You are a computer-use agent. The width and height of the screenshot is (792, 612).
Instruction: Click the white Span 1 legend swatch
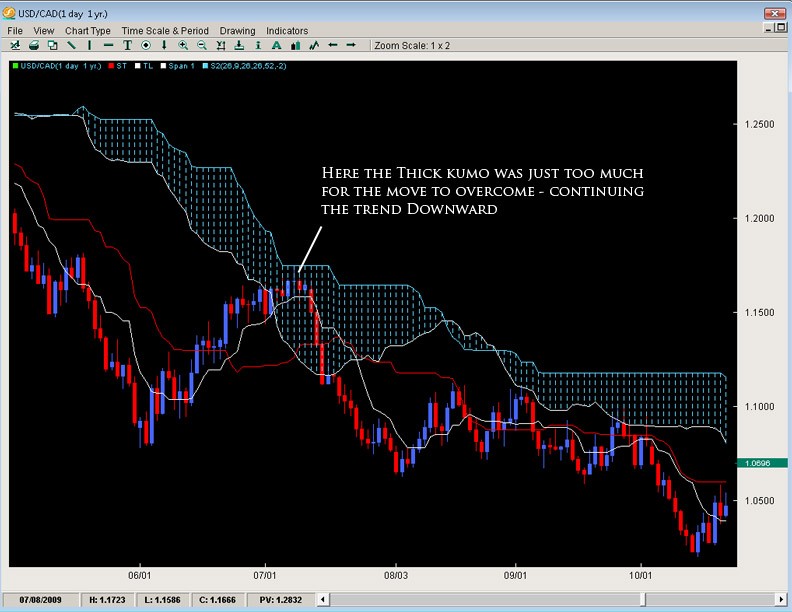pos(164,66)
